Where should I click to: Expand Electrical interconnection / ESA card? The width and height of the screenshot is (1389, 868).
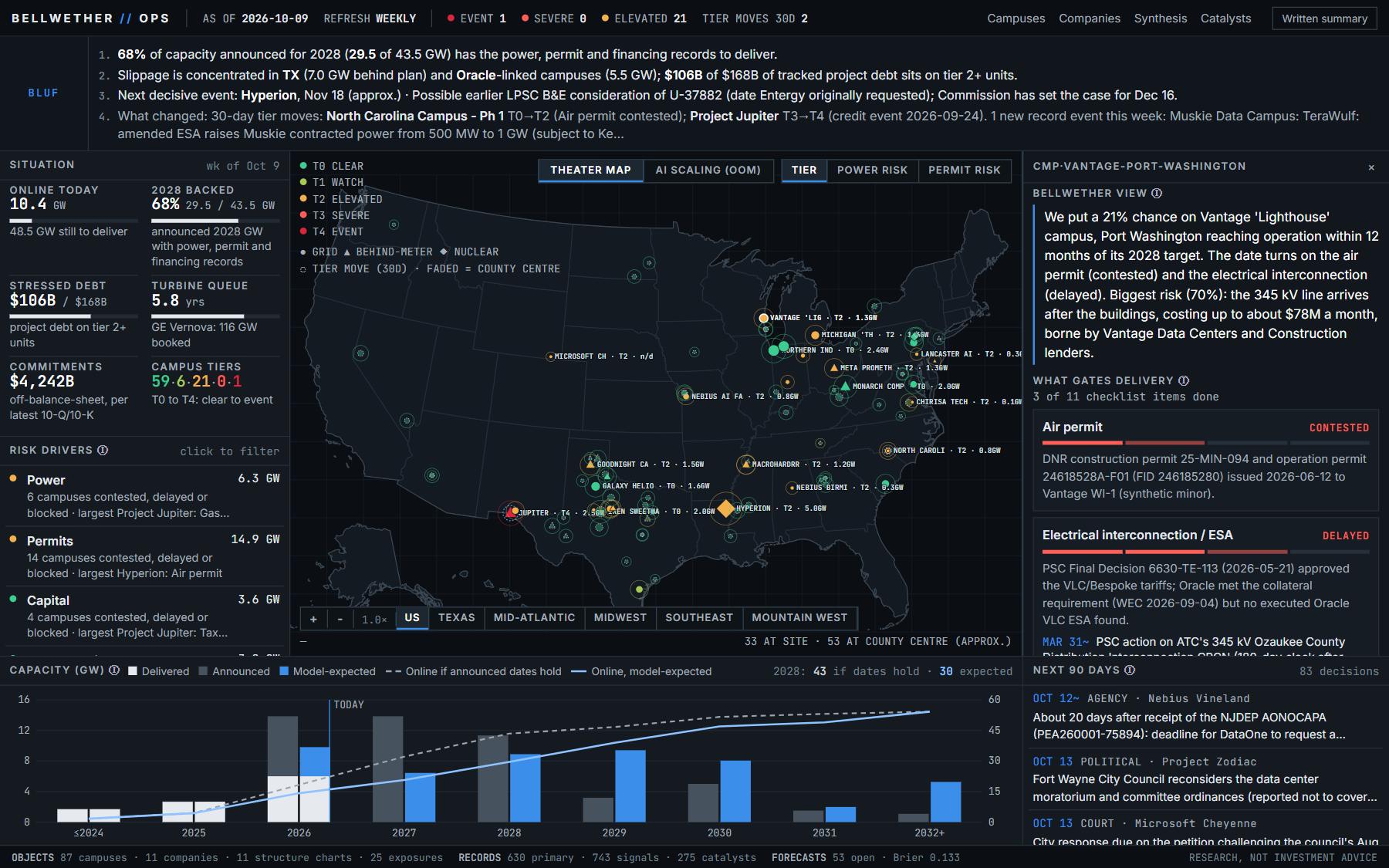click(1205, 586)
